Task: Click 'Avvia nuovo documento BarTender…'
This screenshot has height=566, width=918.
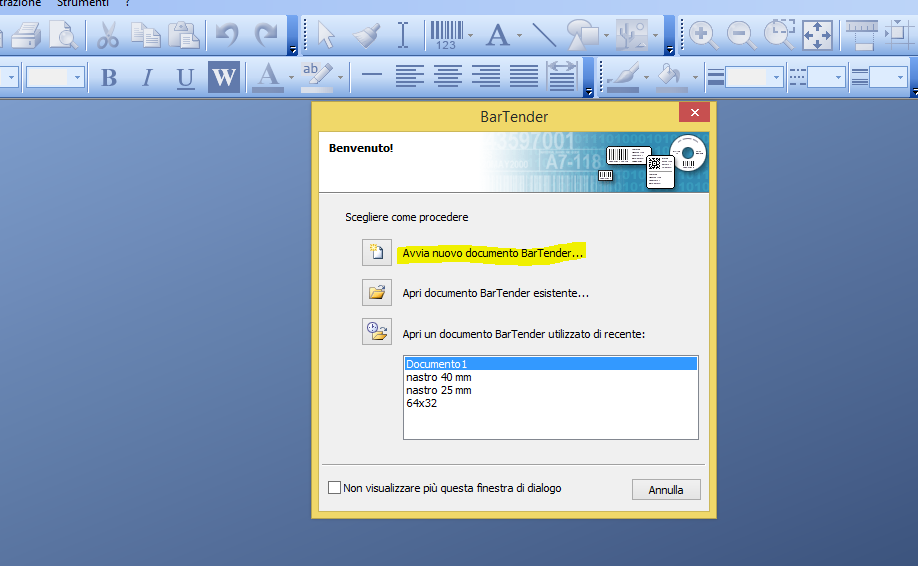Action: [x=492, y=253]
